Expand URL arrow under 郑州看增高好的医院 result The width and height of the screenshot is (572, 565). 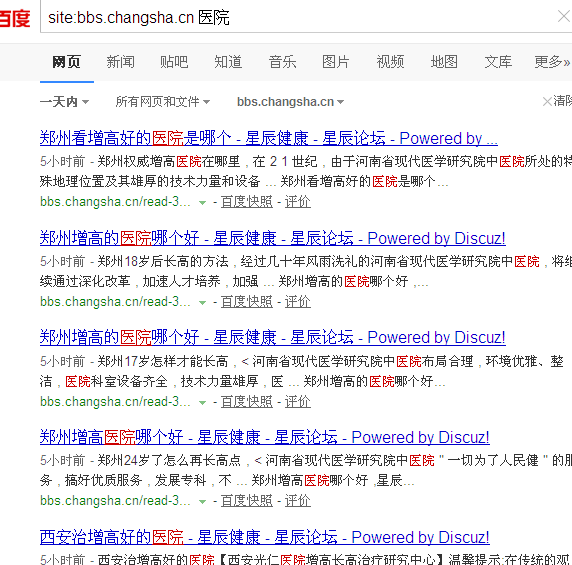[x=202, y=203]
